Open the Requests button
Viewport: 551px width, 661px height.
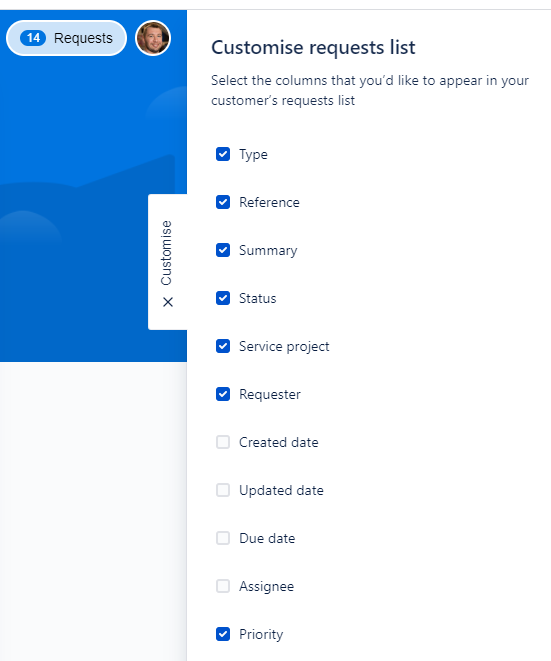66,38
